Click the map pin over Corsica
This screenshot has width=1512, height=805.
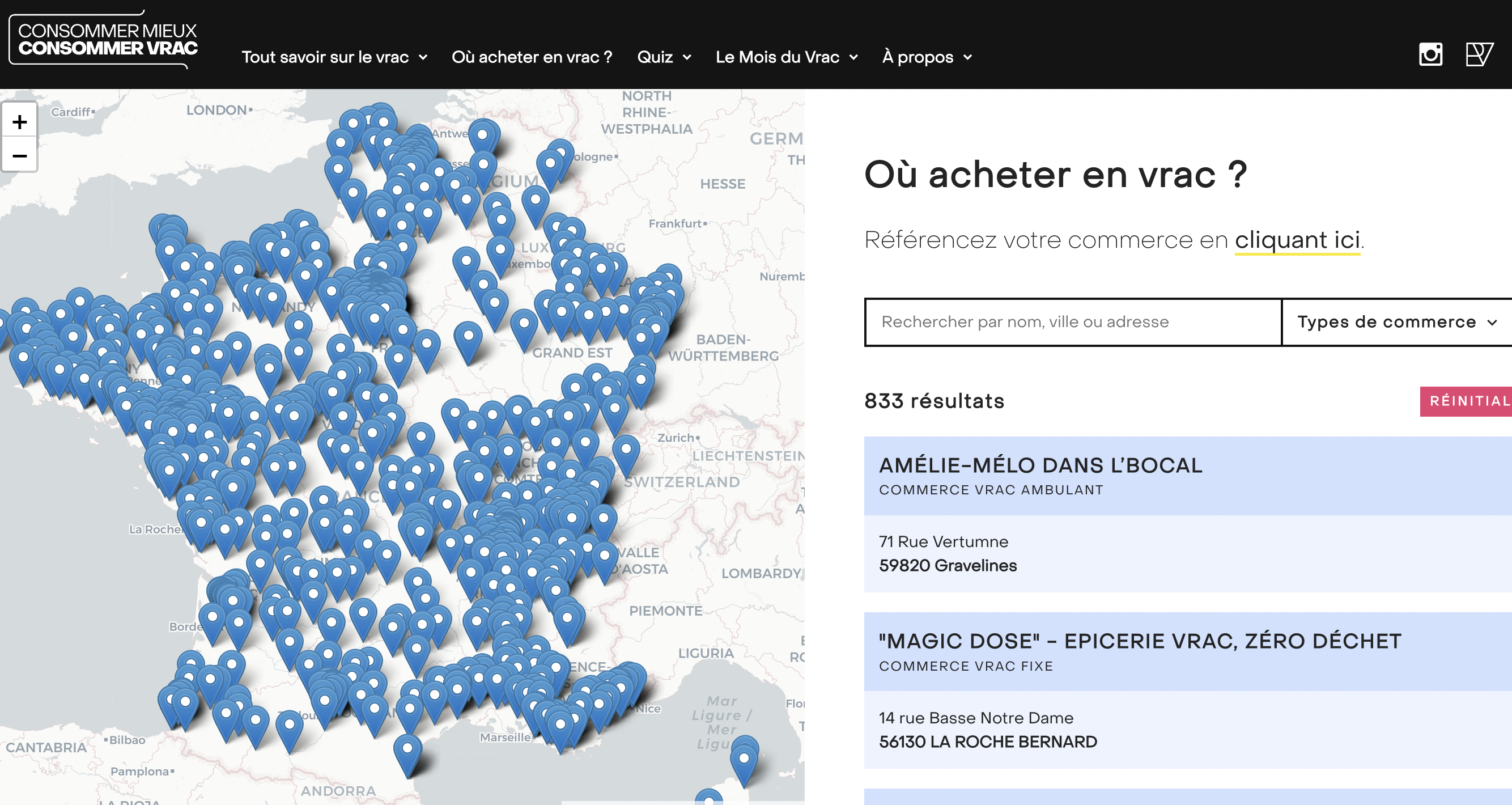pos(744,757)
